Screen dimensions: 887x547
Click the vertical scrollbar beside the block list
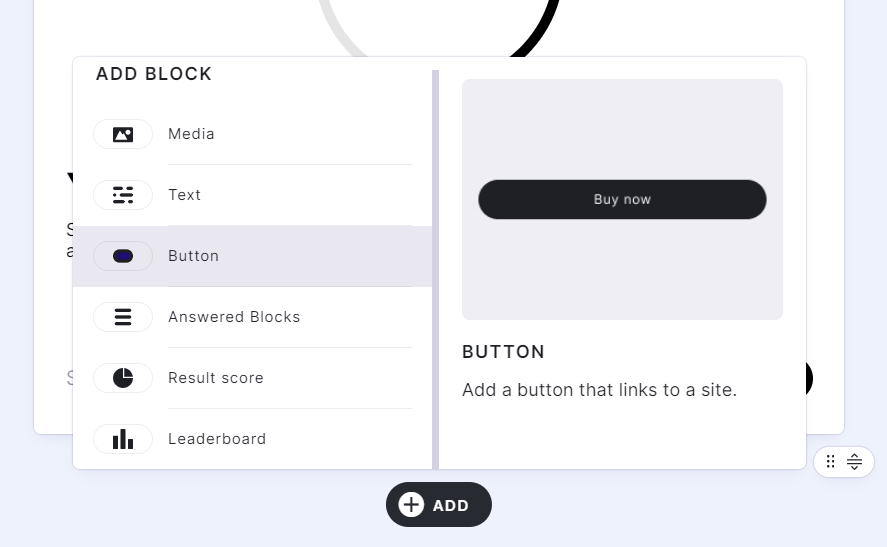point(435,268)
